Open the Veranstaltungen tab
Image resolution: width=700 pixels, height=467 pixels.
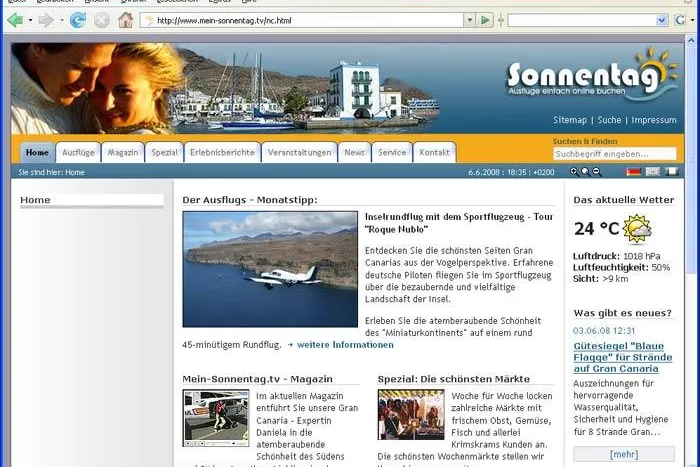[299, 153]
